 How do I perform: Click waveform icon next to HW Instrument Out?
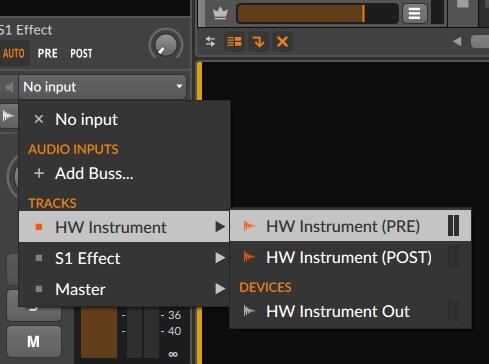[249, 311]
